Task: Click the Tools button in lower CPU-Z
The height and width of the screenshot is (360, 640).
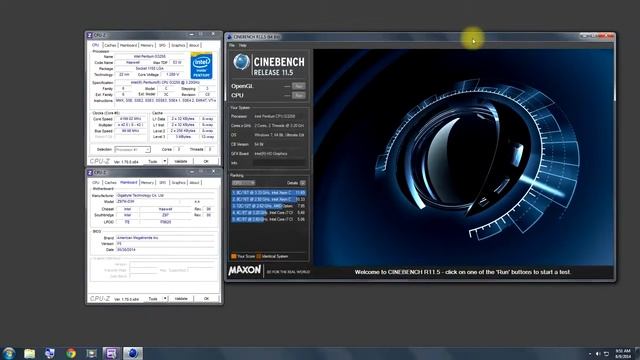Action: (153, 299)
